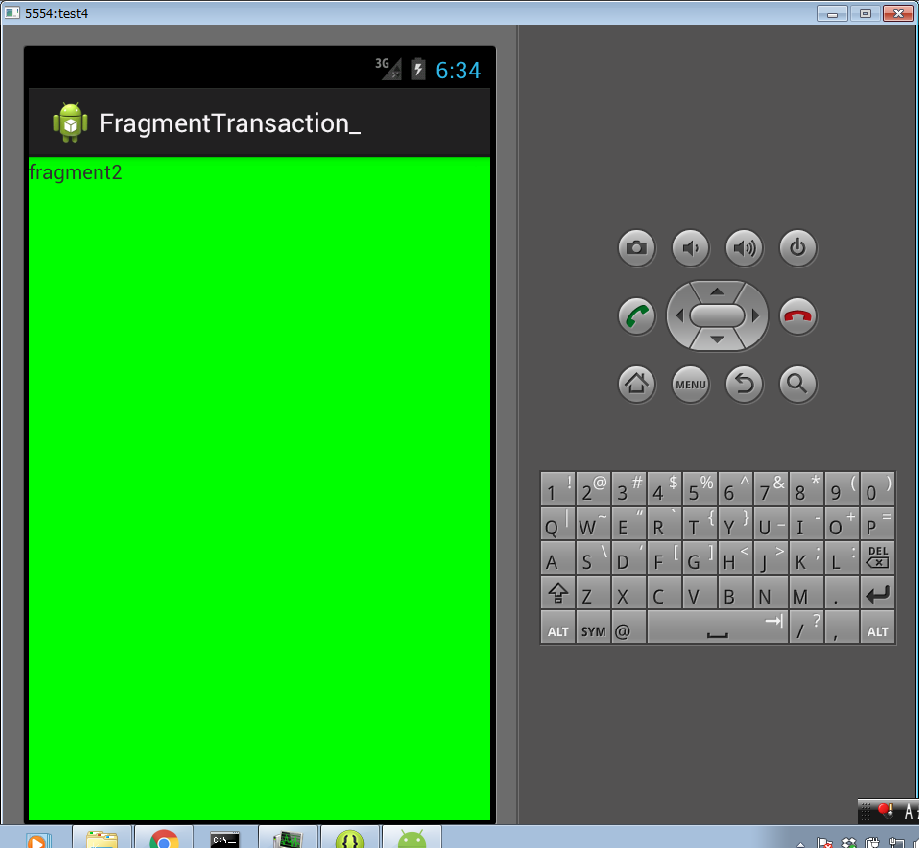Click the space bar key
919x848 pixels.
point(717,627)
